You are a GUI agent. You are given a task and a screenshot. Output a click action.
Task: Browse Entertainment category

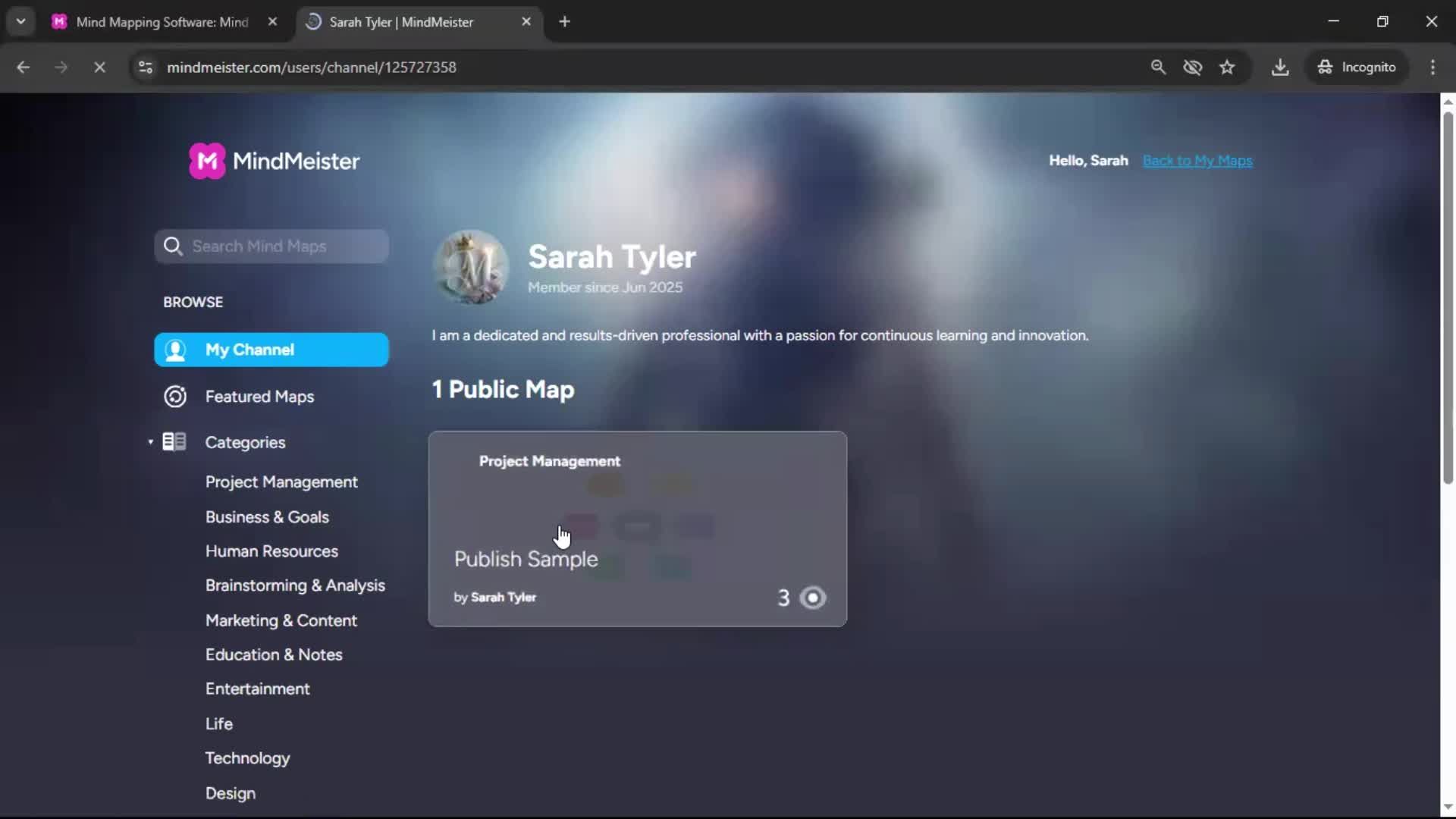257,689
